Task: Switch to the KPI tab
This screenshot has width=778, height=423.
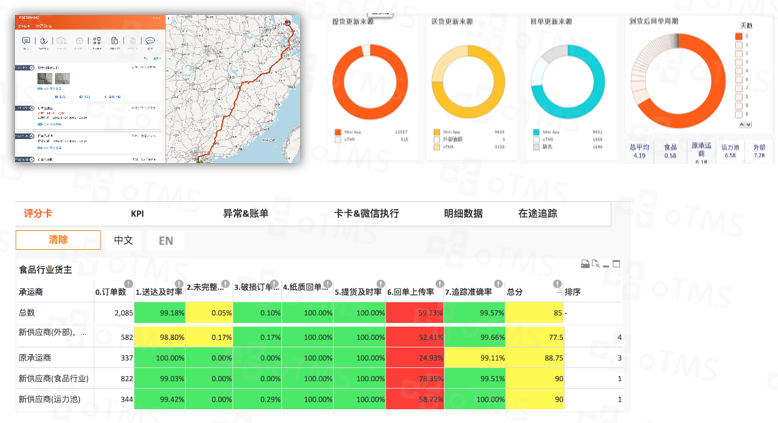Action: (137, 214)
